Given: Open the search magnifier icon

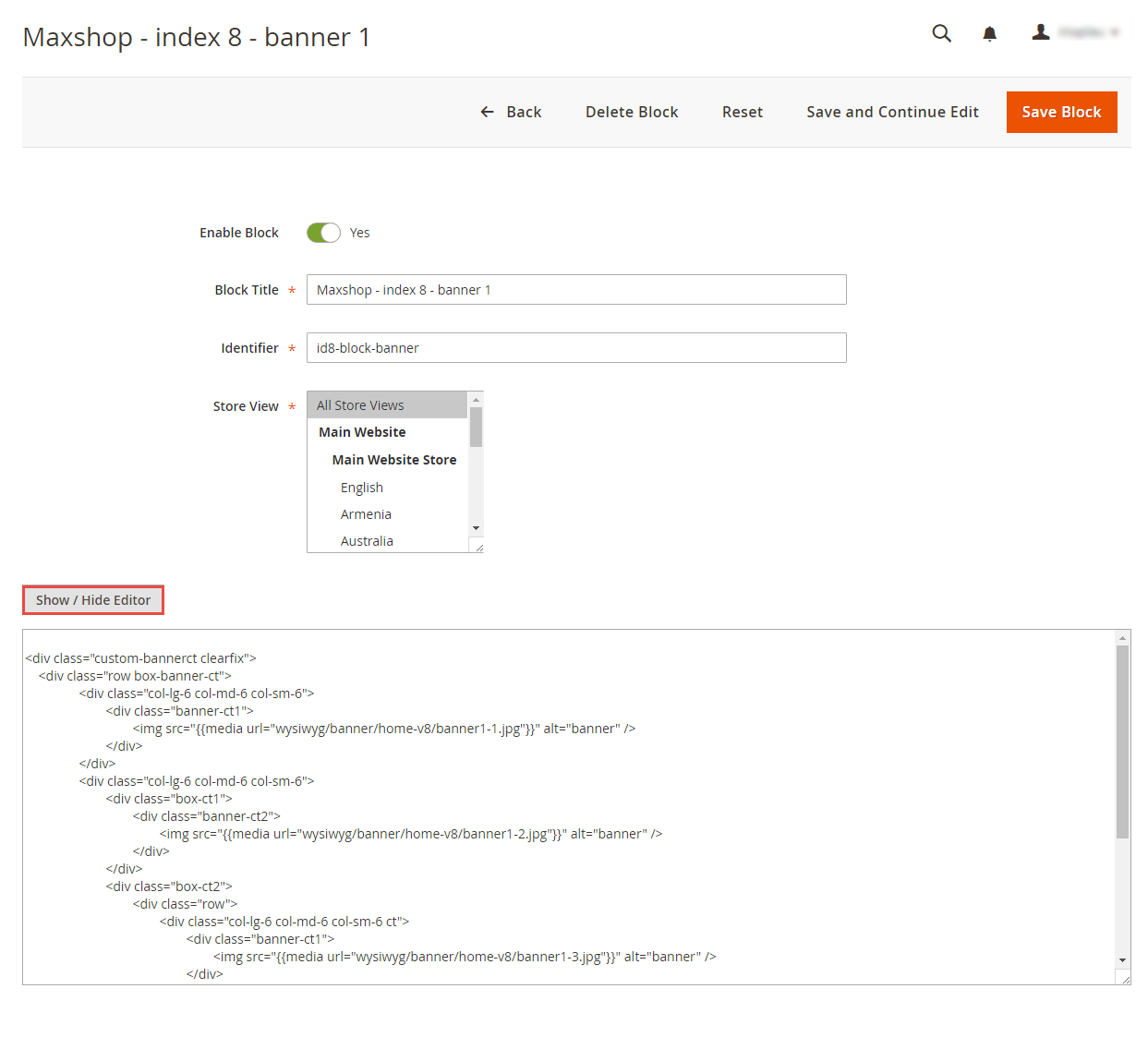Looking at the screenshot, I should [x=941, y=33].
